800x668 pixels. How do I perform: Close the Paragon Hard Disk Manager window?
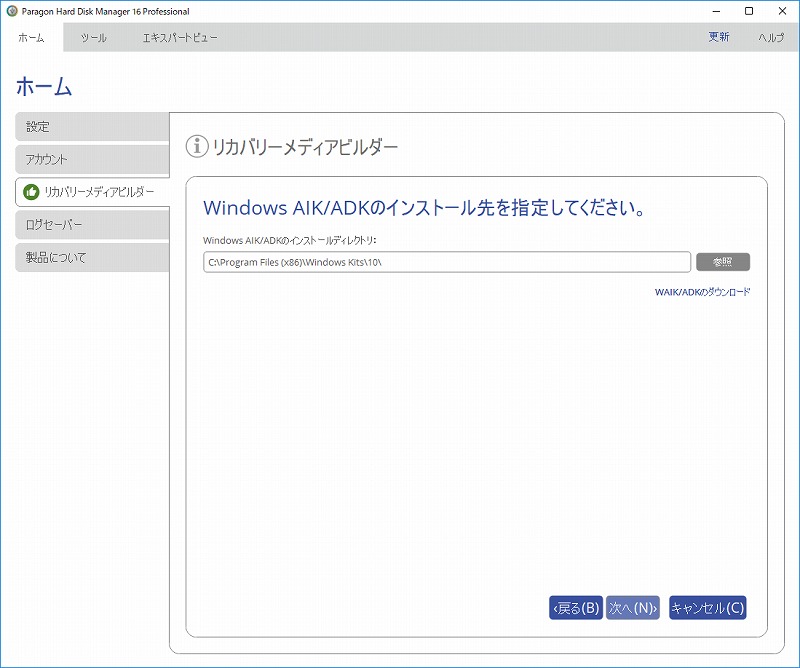[782, 11]
